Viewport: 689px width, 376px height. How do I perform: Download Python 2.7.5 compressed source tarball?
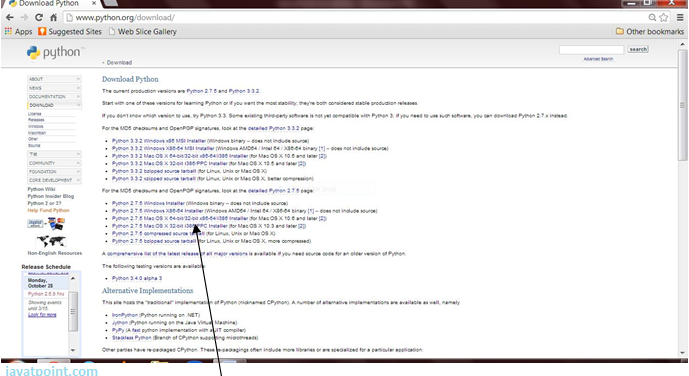158,234
